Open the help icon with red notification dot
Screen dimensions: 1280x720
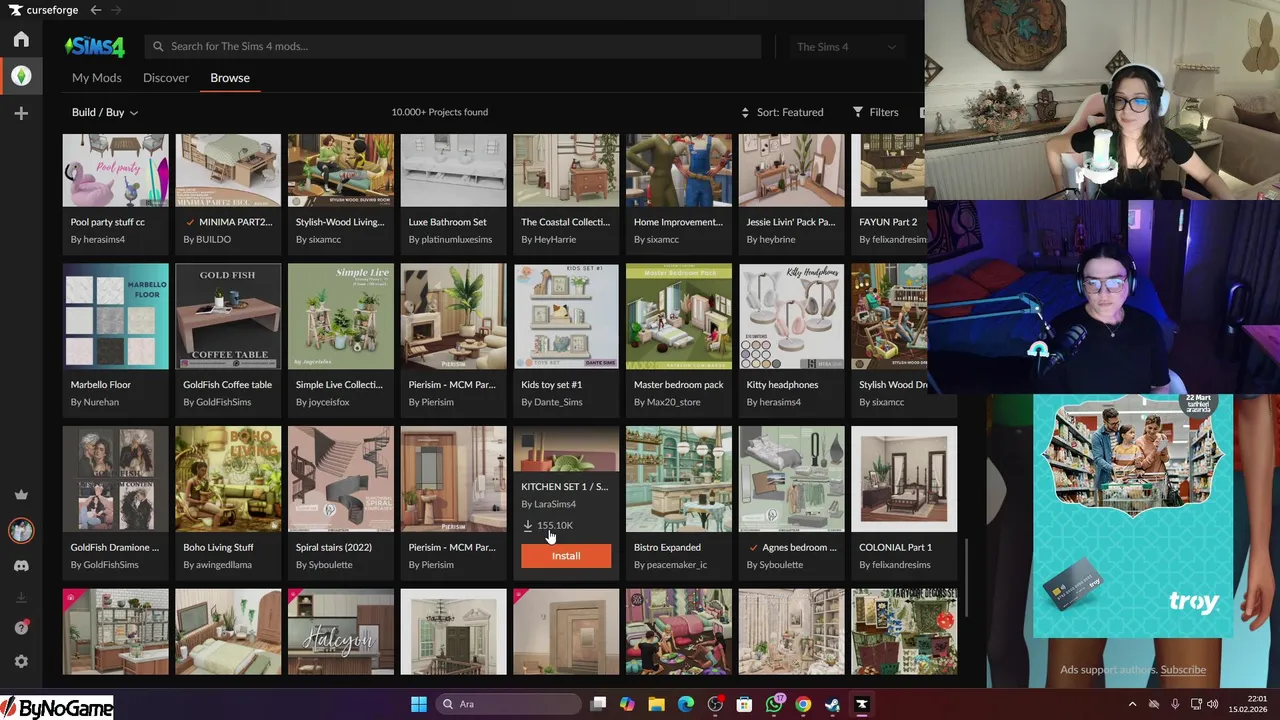[21, 628]
